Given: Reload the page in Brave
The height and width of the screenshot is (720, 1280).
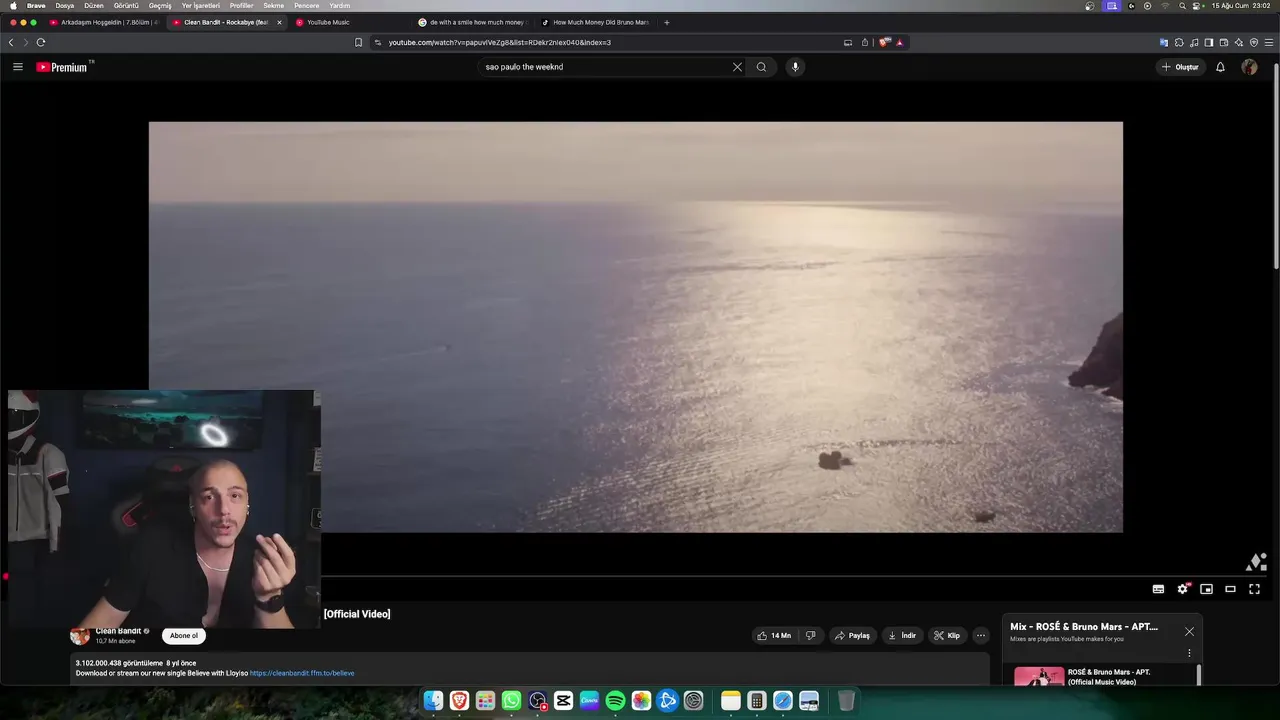Looking at the screenshot, I should [41, 42].
